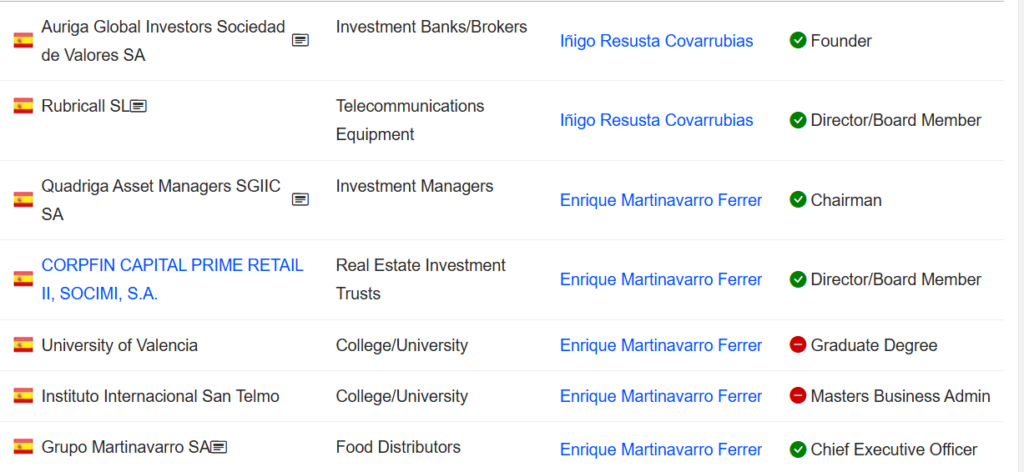Click the Spain flag next to University of Valencia

tap(24, 345)
